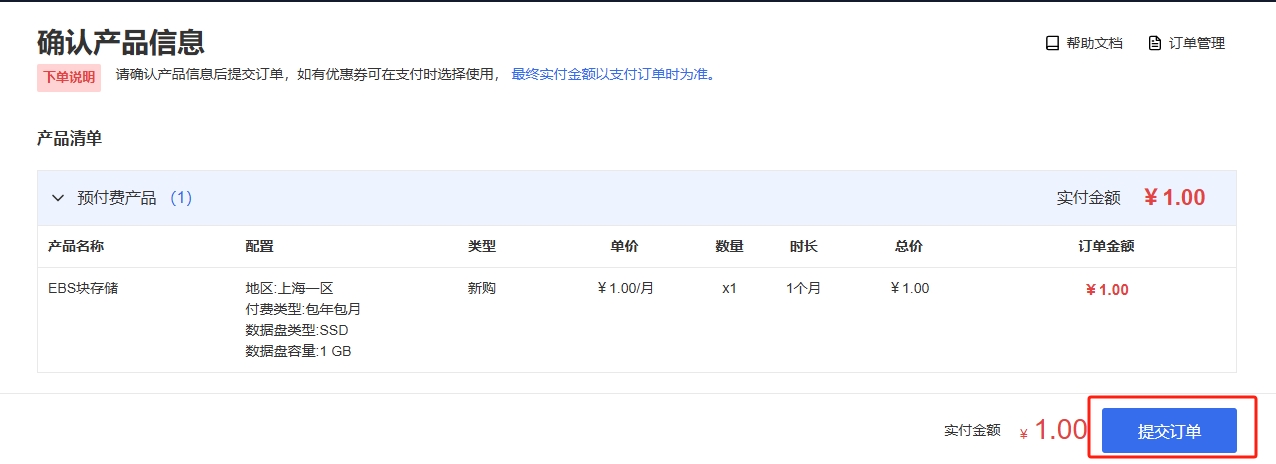Click the red ¥1.00 order amount cell

[x=1106, y=290]
